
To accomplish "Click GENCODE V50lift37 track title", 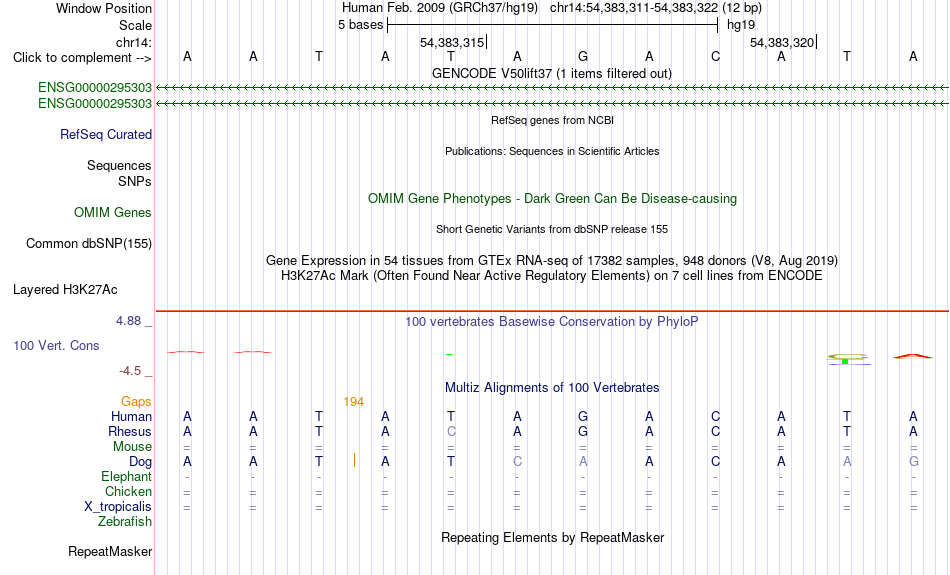I will pos(551,73).
